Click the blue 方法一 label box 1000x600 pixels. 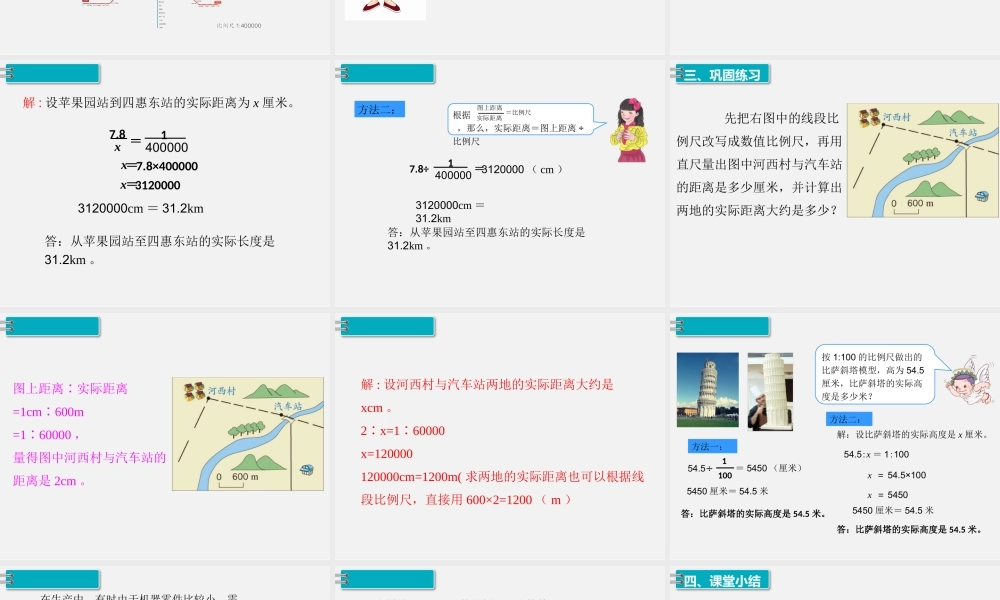click(712, 446)
